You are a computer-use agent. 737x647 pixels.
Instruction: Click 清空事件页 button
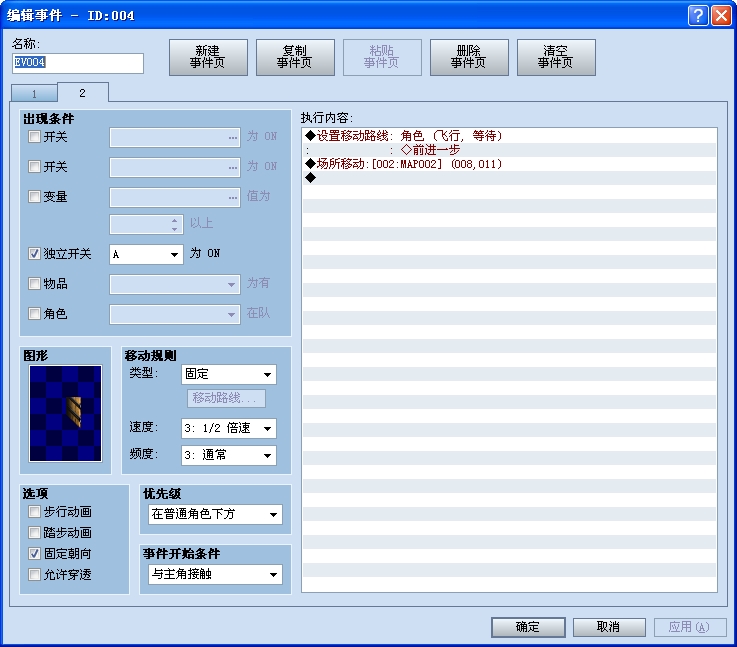(x=556, y=57)
